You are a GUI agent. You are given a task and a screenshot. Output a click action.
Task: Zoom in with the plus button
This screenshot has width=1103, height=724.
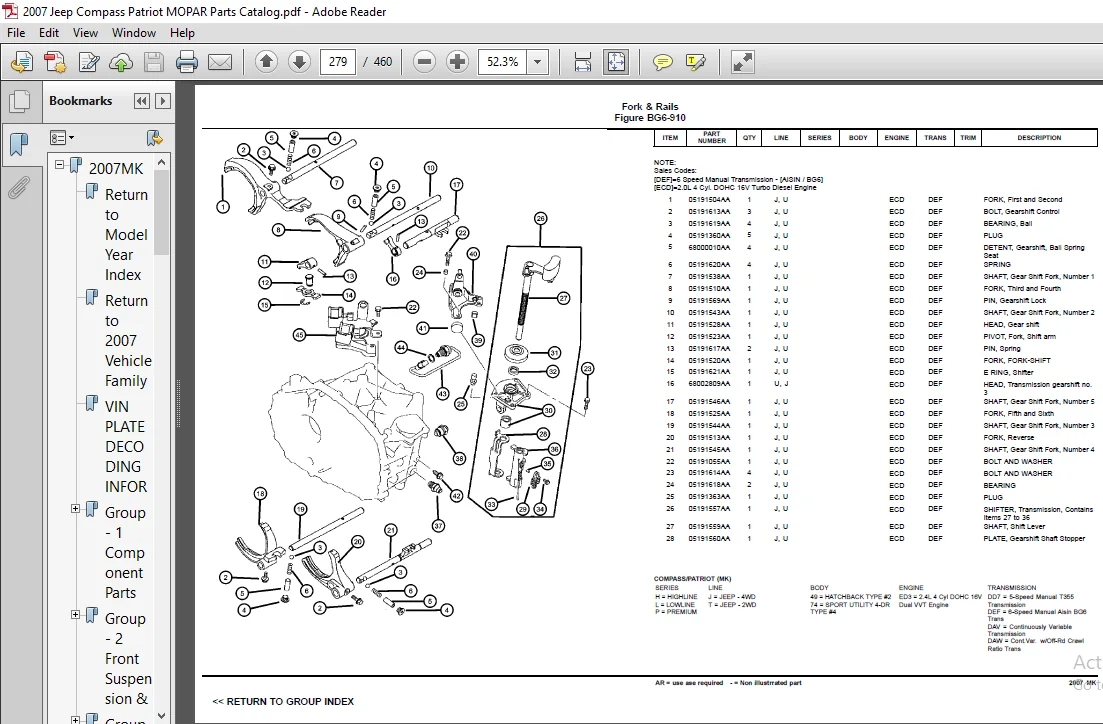457,62
